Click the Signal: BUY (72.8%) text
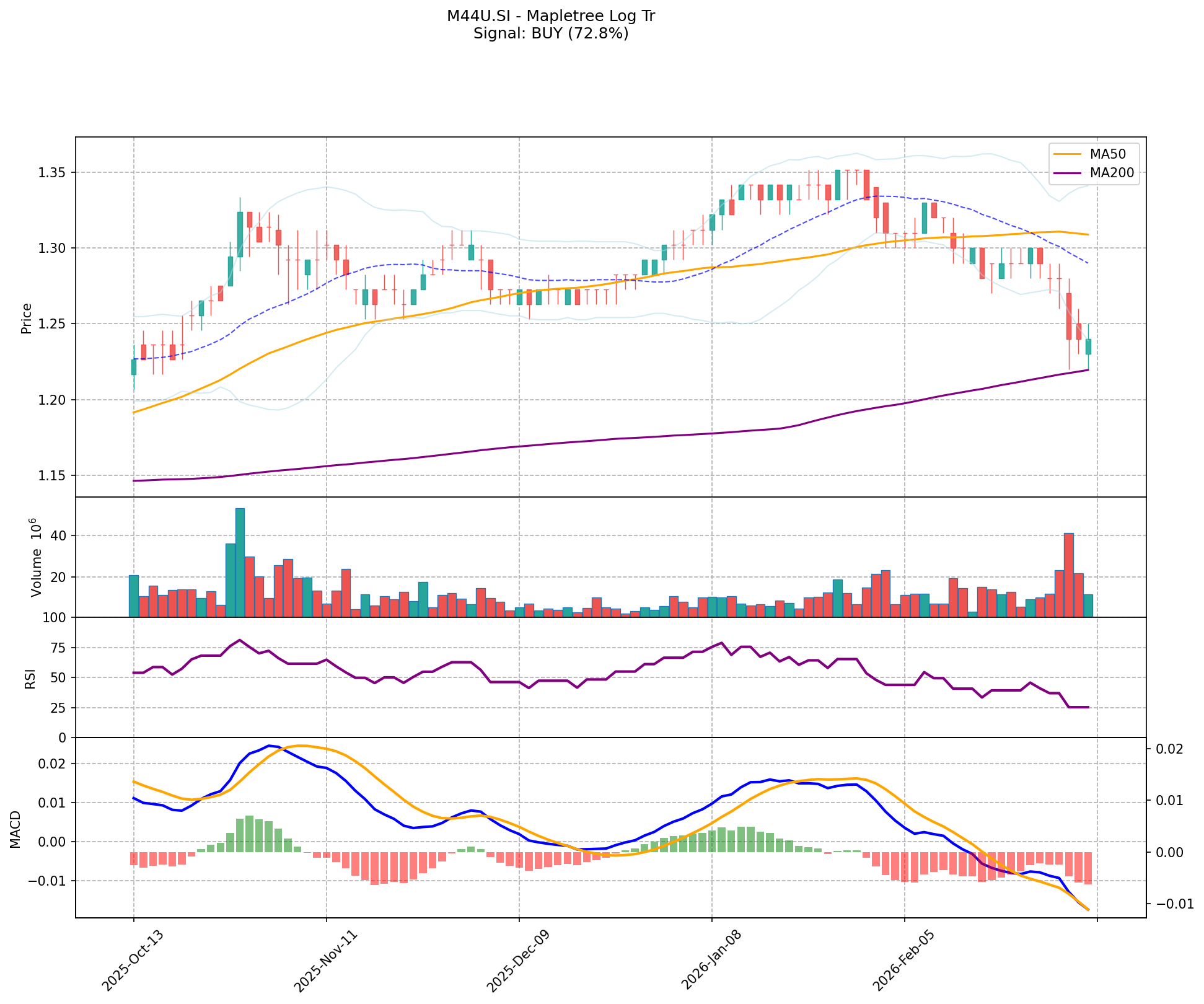The image size is (1204, 1004). (550, 33)
